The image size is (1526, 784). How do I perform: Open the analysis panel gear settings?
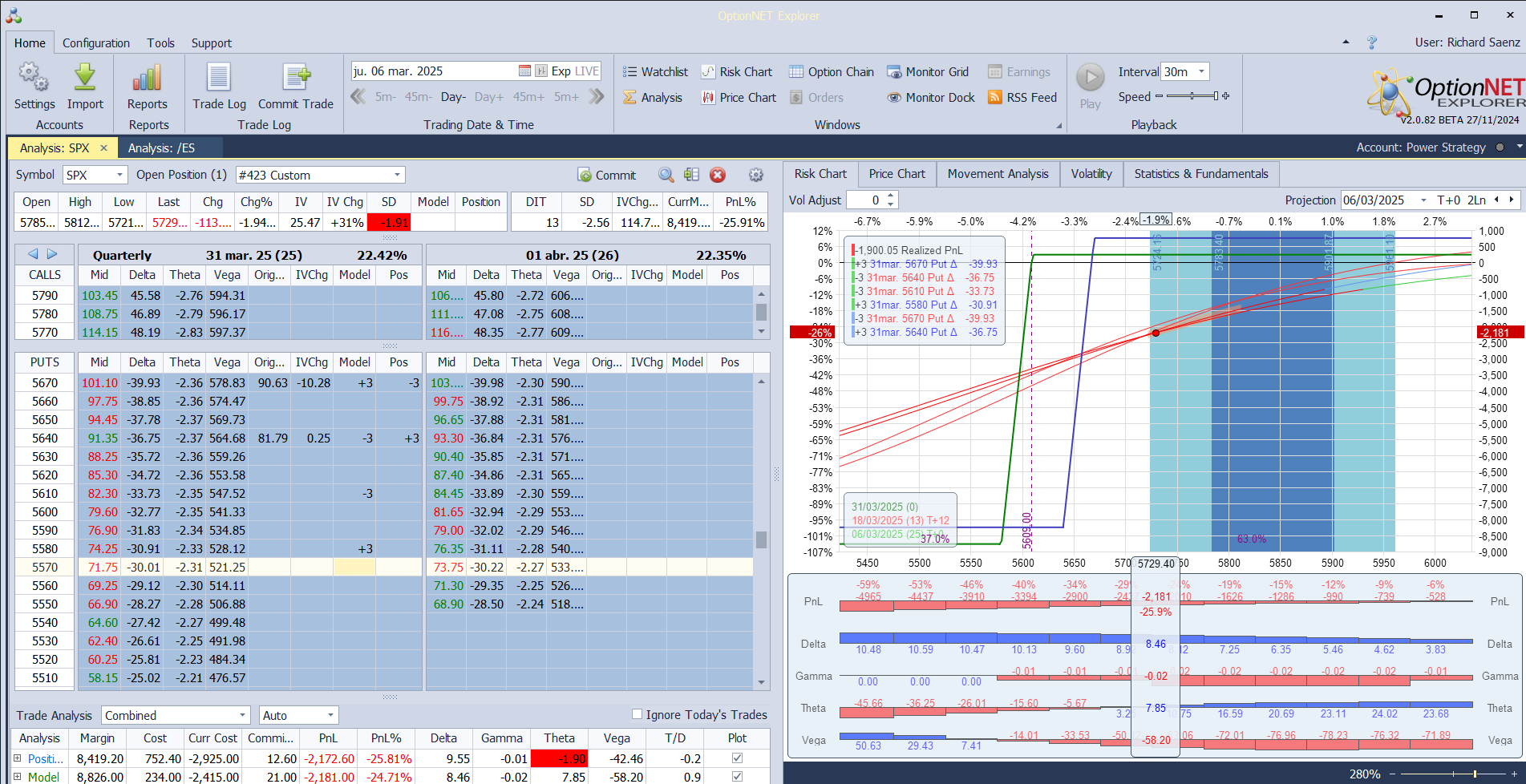[755, 175]
